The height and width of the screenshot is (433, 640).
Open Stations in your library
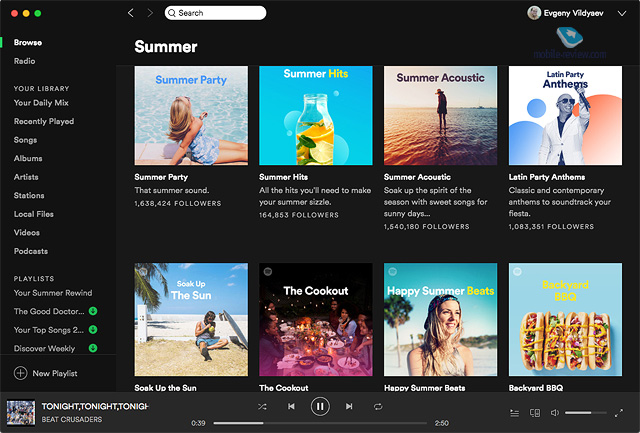point(29,195)
